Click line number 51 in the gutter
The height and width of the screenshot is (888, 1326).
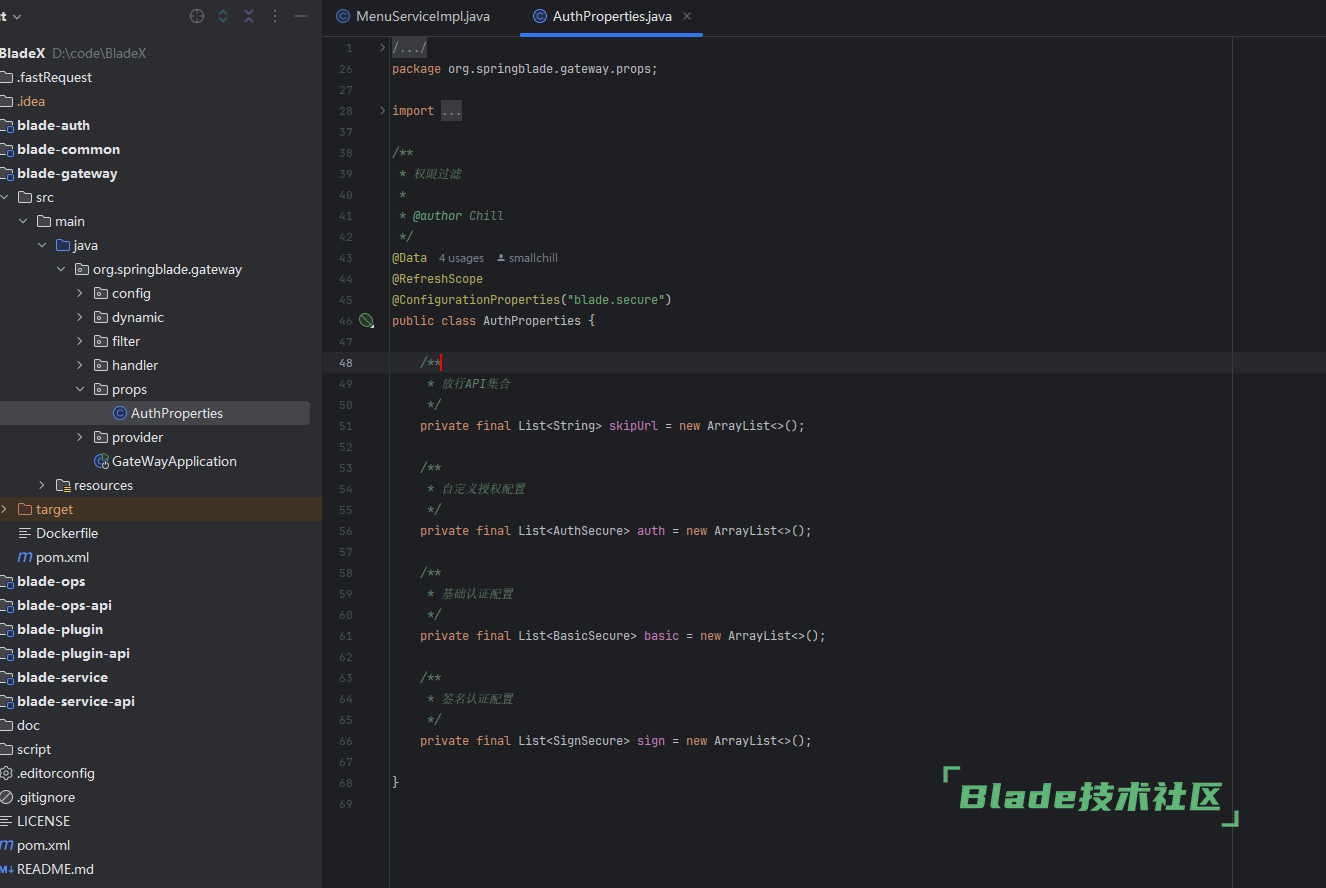click(x=345, y=426)
